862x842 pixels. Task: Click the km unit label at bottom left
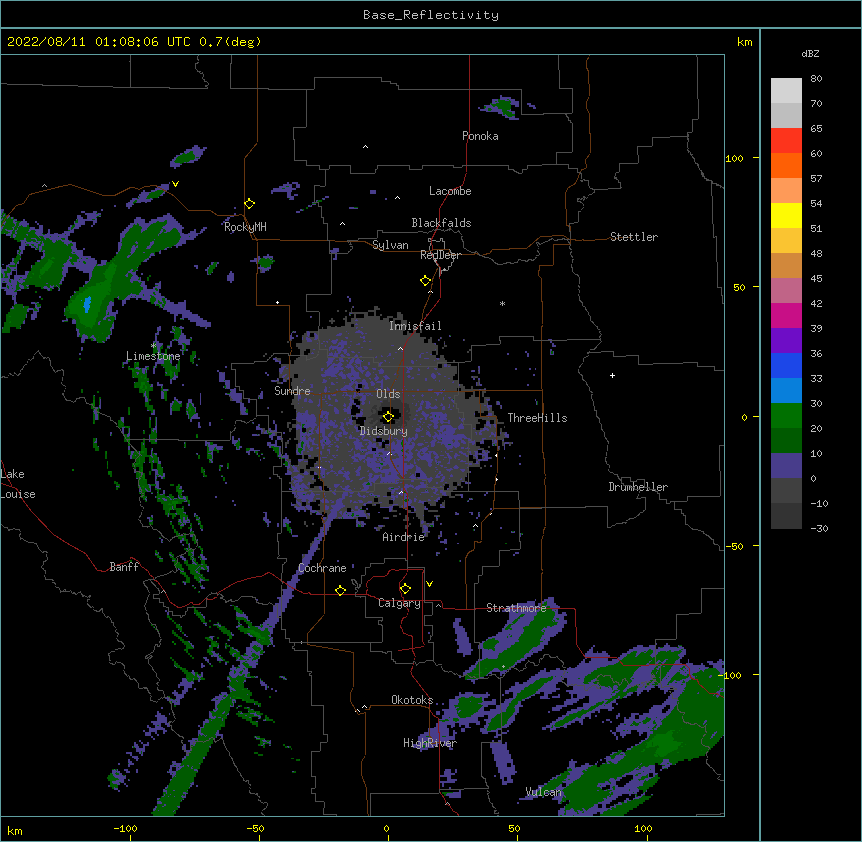click(15, 830)
